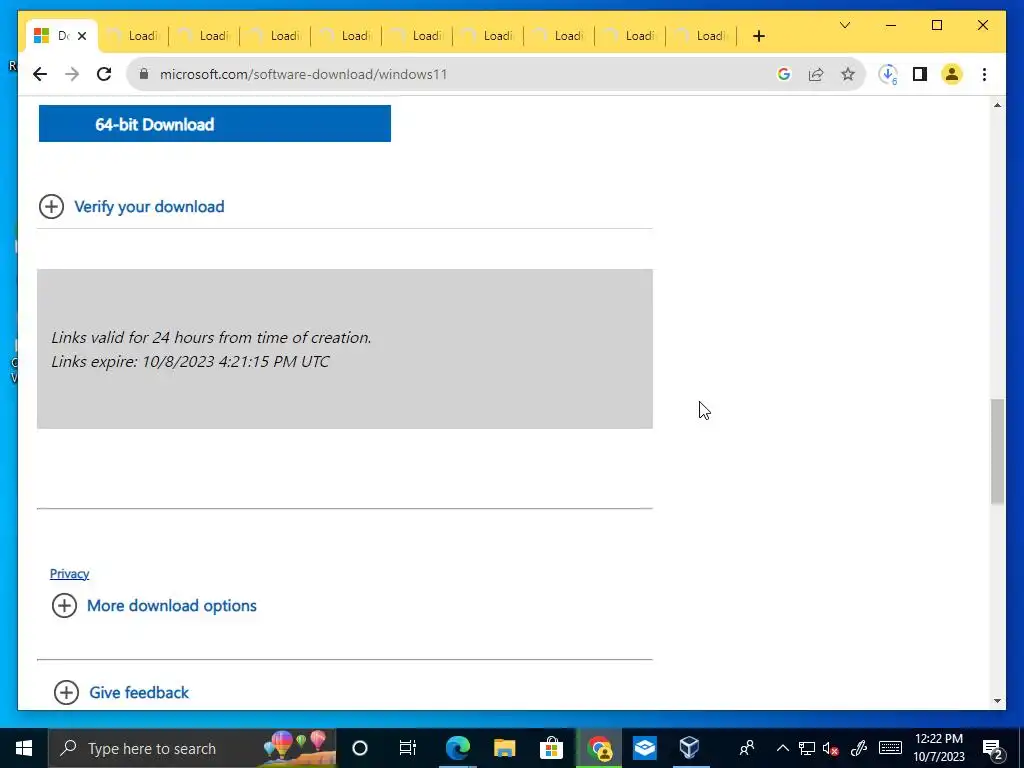Open the Chrome profile avatar

point(952,74)
